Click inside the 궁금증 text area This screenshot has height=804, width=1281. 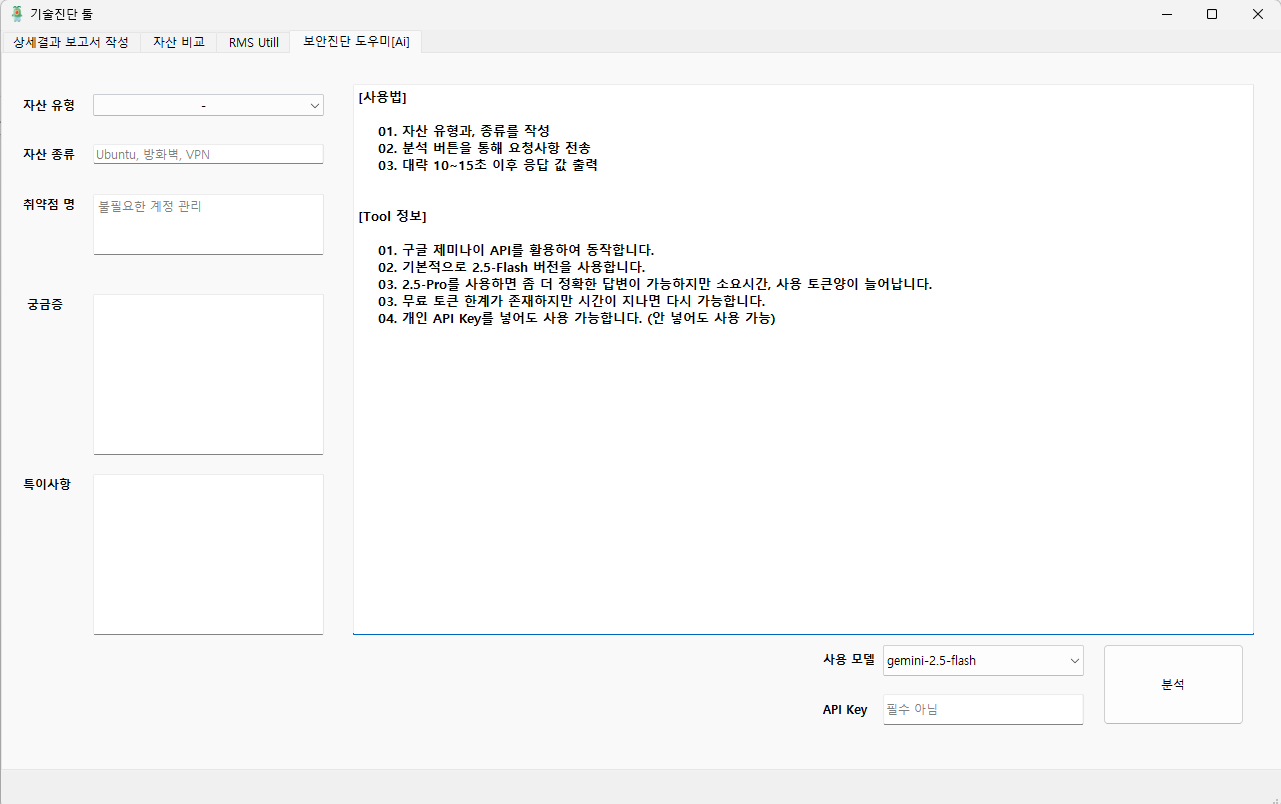click(208, 374)
